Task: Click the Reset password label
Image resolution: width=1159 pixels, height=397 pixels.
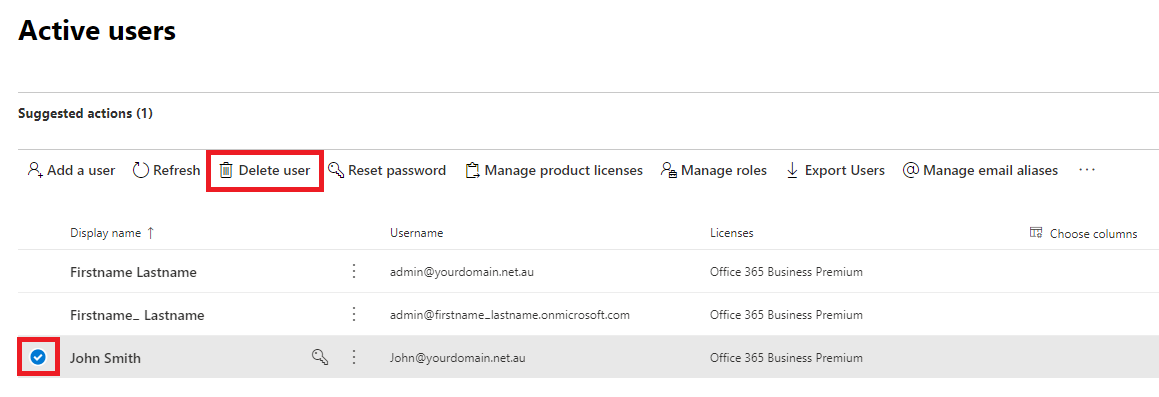Action: point(397,171)
